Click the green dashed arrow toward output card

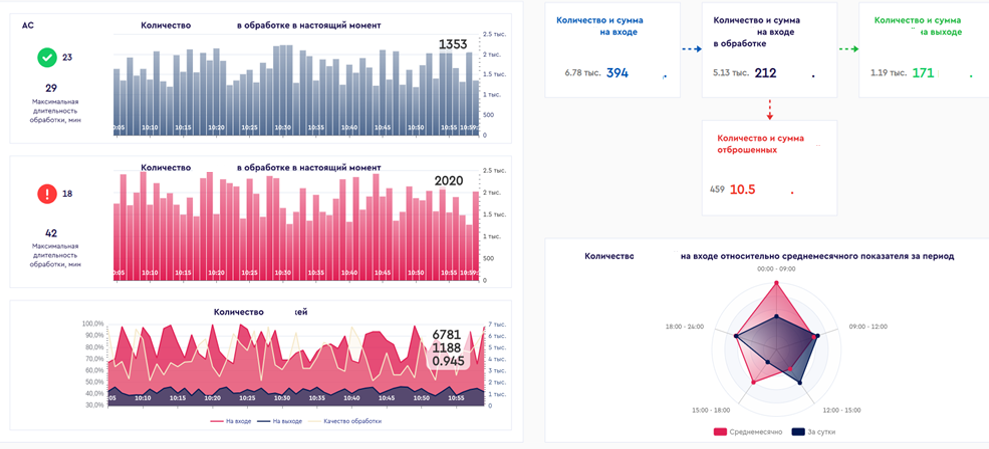click(x=848, y=49)
